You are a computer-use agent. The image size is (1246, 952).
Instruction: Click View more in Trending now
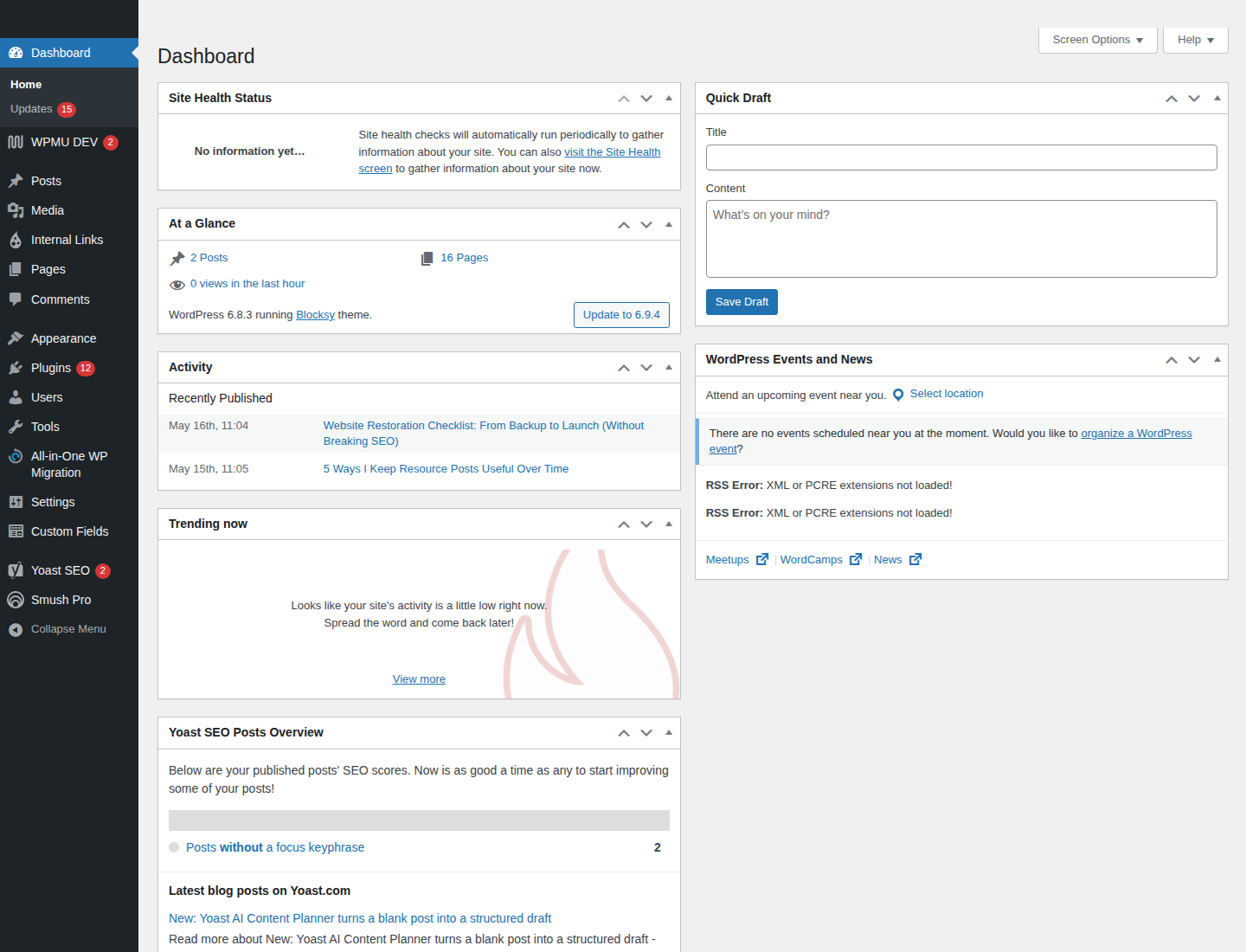click(x=419, y=679)
